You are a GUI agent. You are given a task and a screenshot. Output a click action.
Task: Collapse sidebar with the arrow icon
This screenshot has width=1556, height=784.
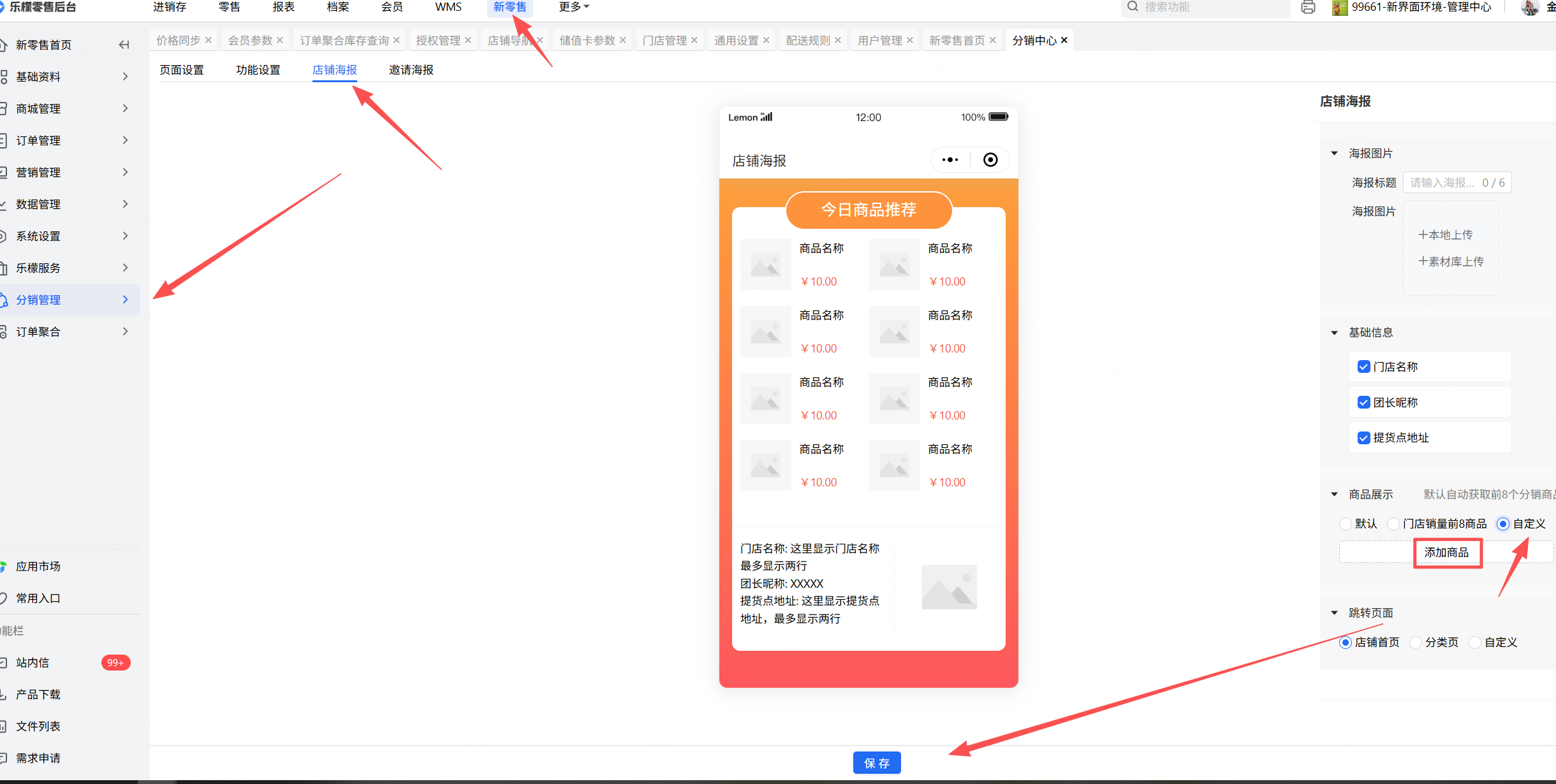pyautogui.click(x=124, y=45)
